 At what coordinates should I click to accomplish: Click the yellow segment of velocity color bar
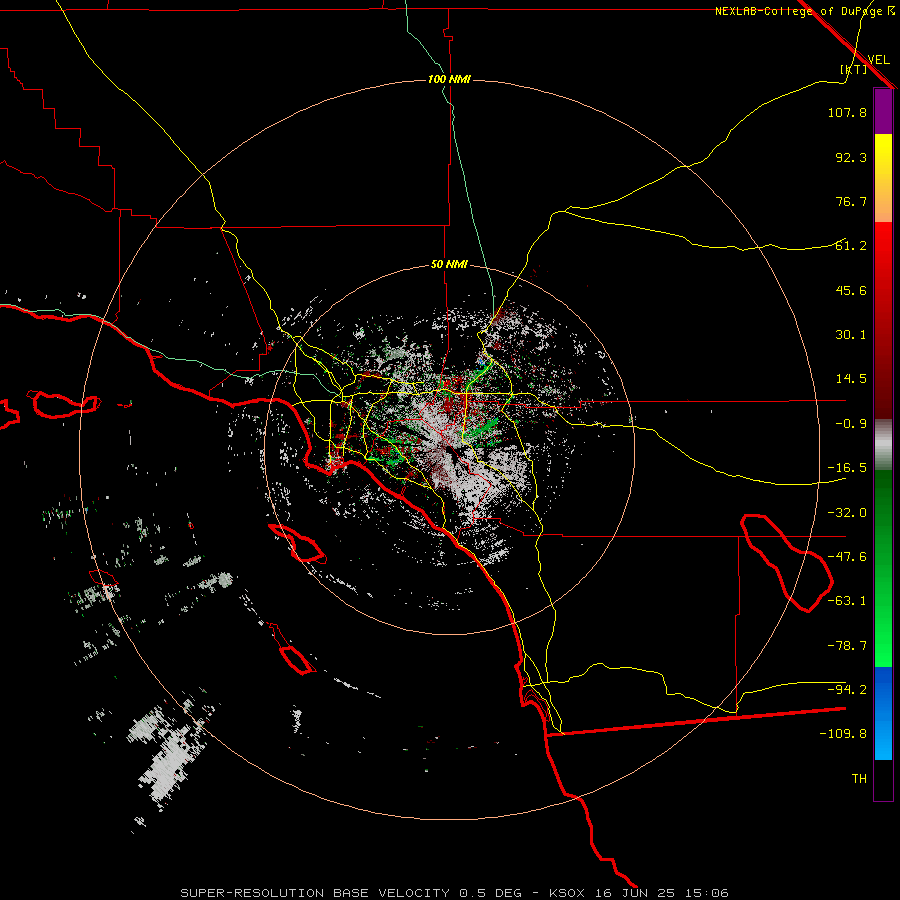[x=883, y=178]
